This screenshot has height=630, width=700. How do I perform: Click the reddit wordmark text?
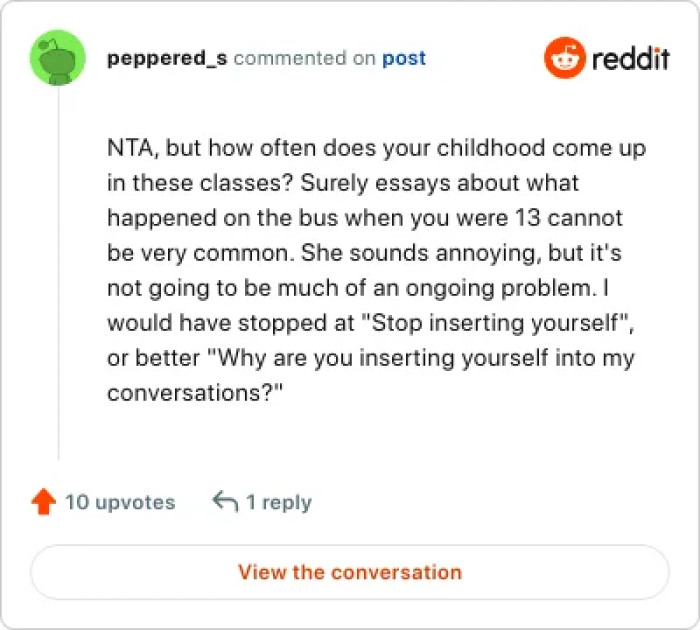630,59
